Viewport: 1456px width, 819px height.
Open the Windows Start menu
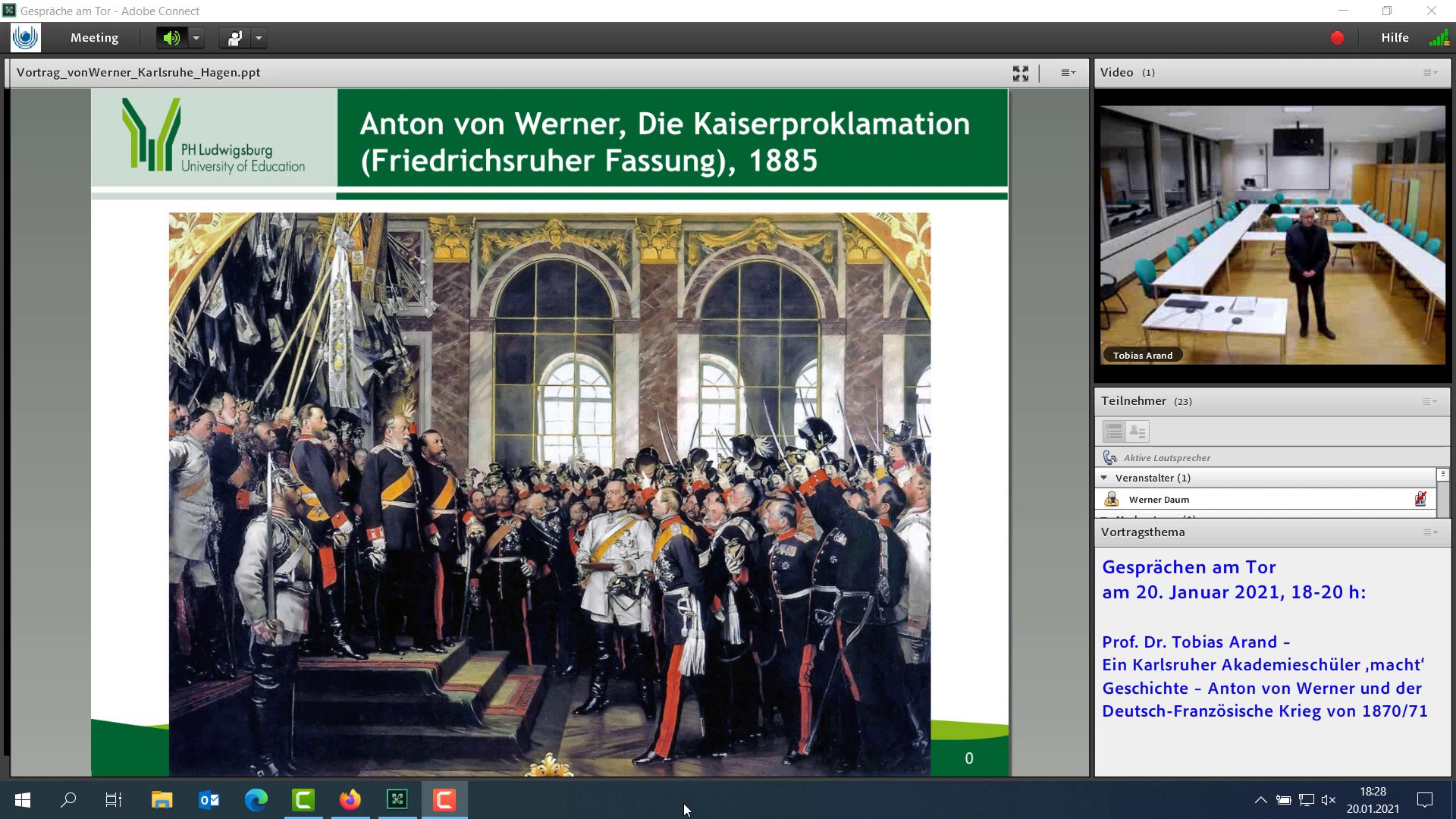[23, 799]
